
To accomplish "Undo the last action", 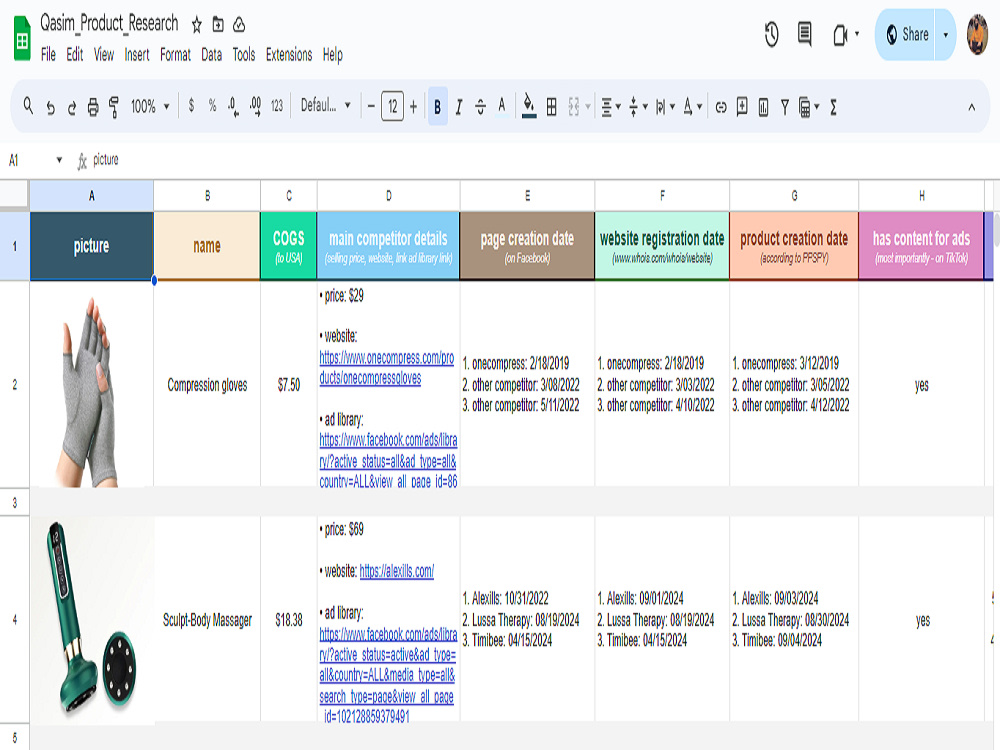I will click(50, 107).
